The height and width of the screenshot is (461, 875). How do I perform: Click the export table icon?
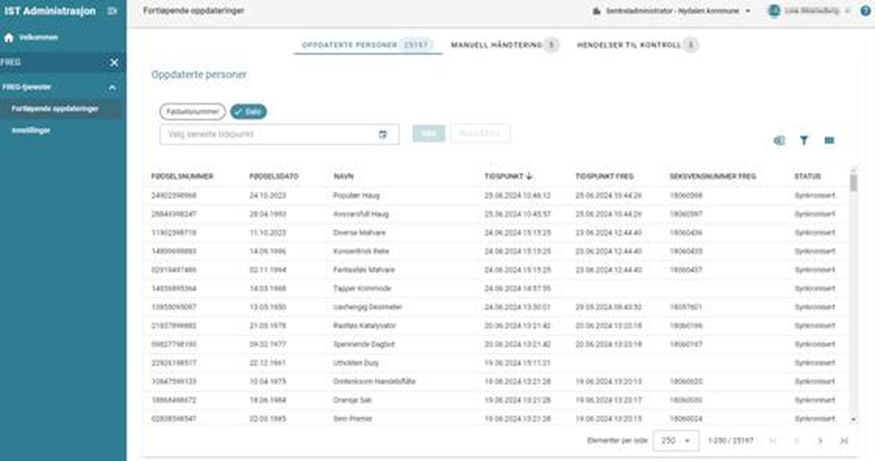point(780,141)
